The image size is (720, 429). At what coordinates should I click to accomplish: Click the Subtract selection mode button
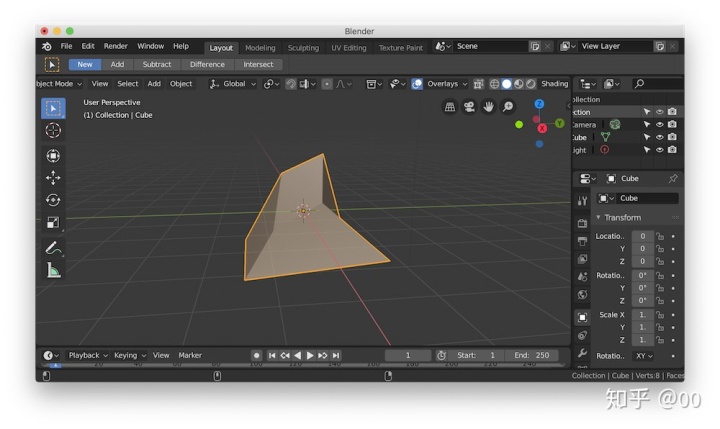pos(157,65)
